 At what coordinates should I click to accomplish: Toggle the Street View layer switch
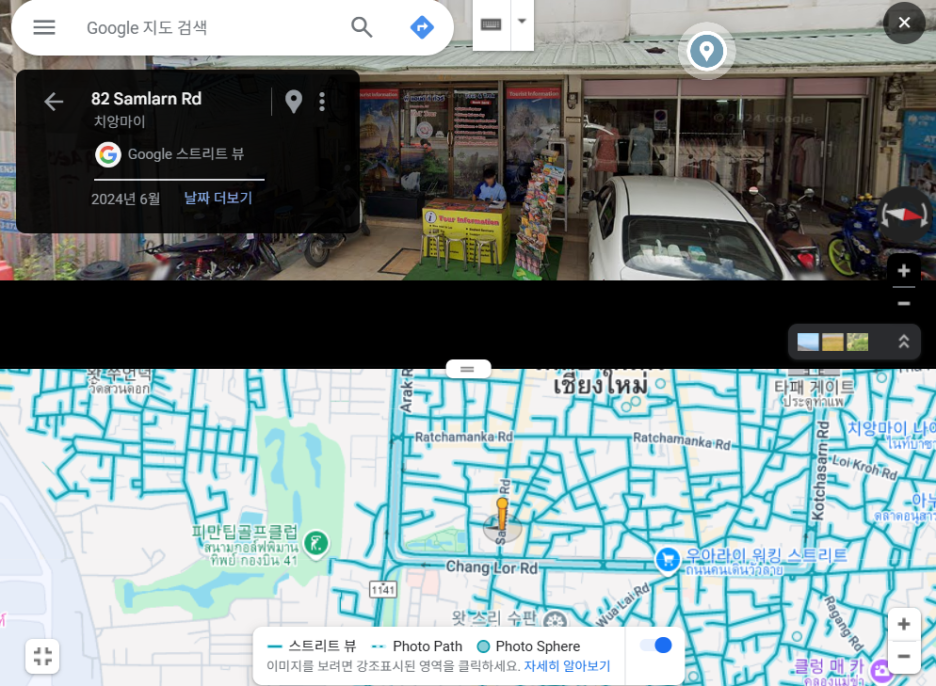(656, 645)
